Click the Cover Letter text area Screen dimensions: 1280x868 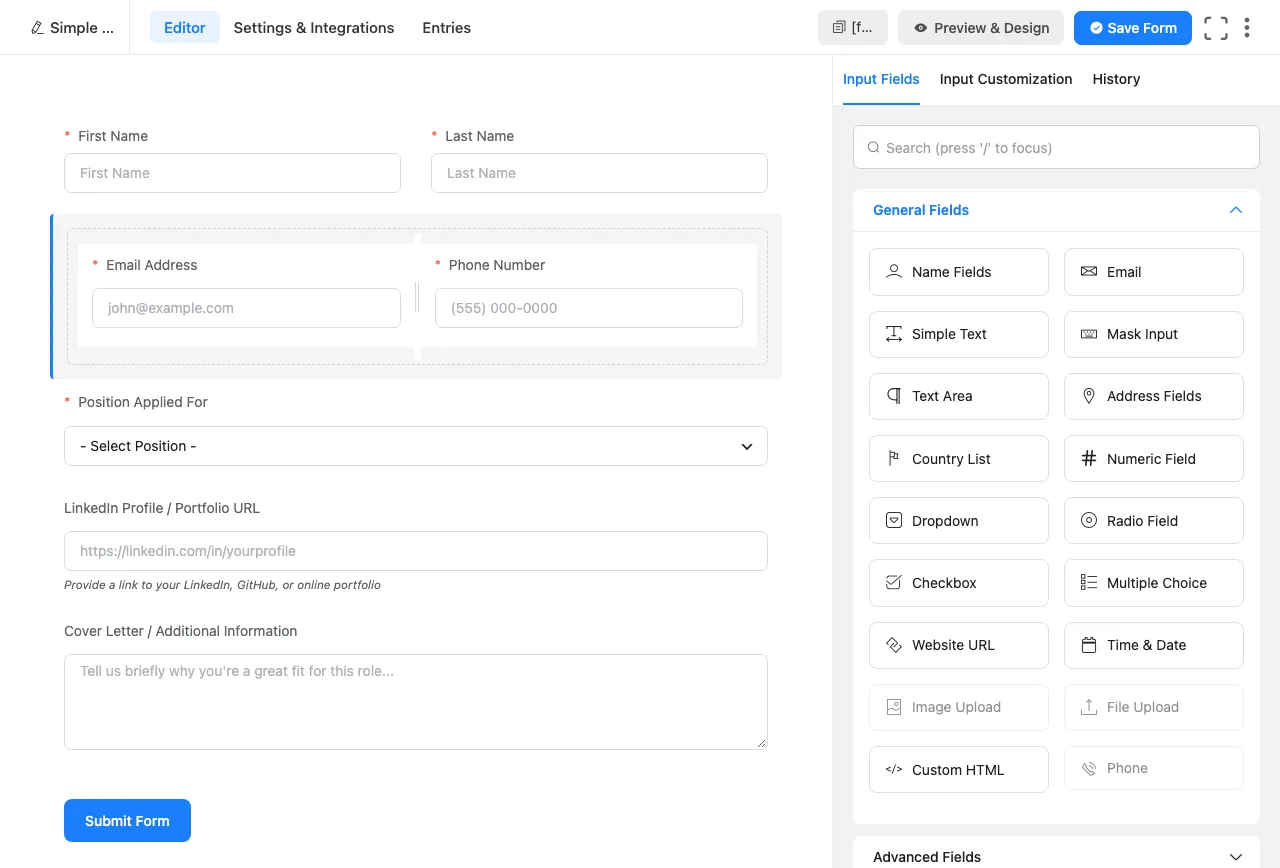[416, 702]
